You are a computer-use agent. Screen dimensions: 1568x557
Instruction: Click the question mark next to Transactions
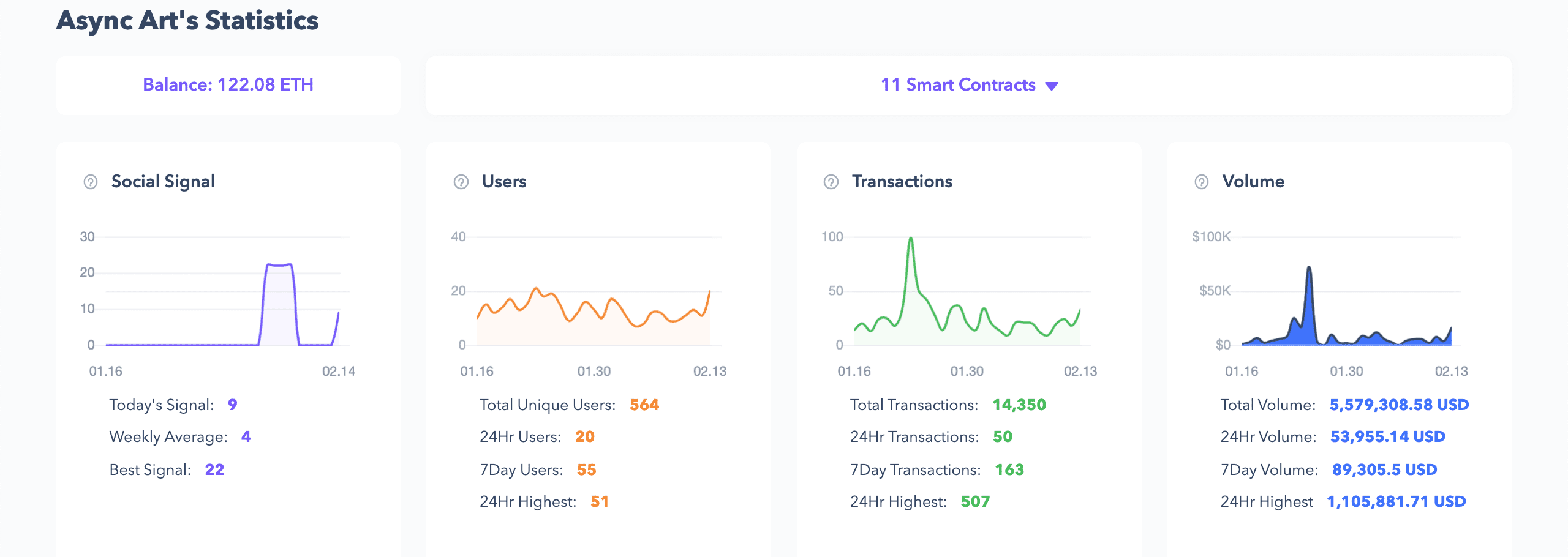point(831,182)
